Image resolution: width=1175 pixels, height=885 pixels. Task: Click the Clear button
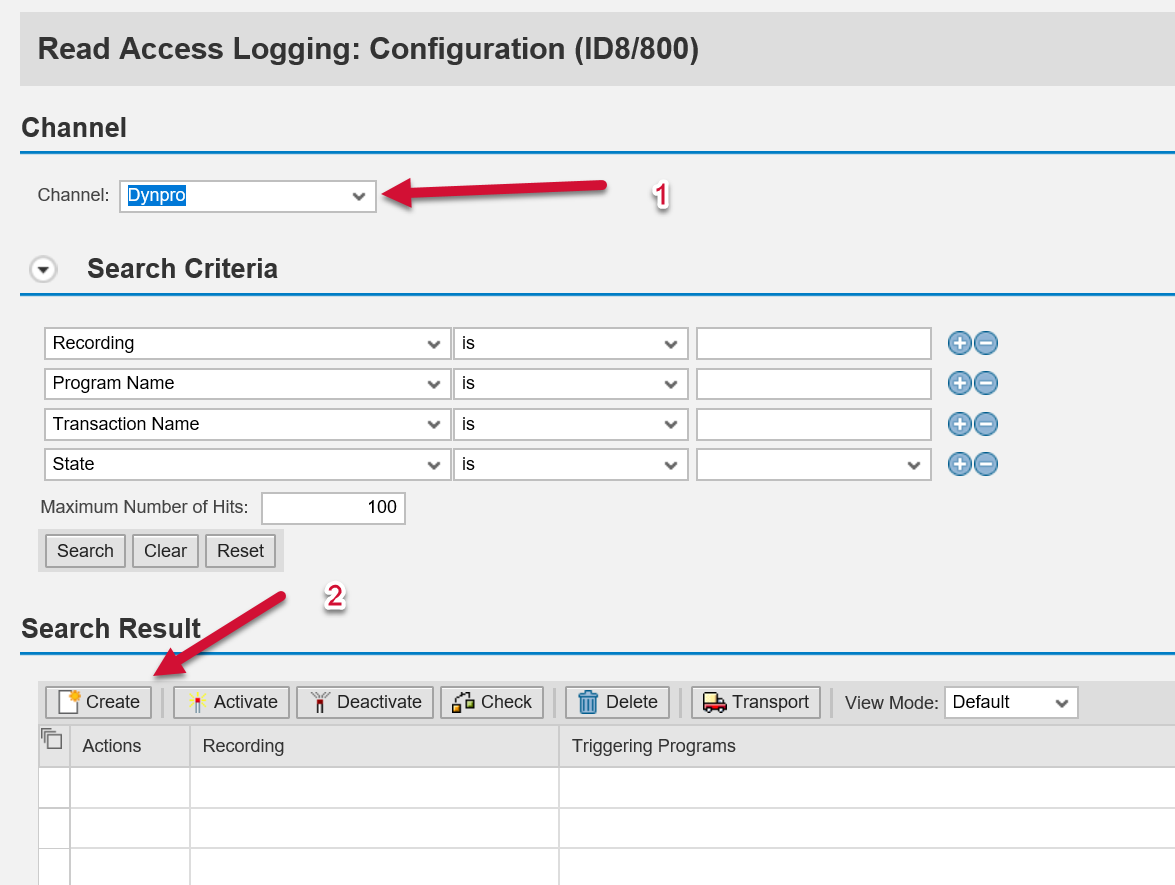pos(165,551)
